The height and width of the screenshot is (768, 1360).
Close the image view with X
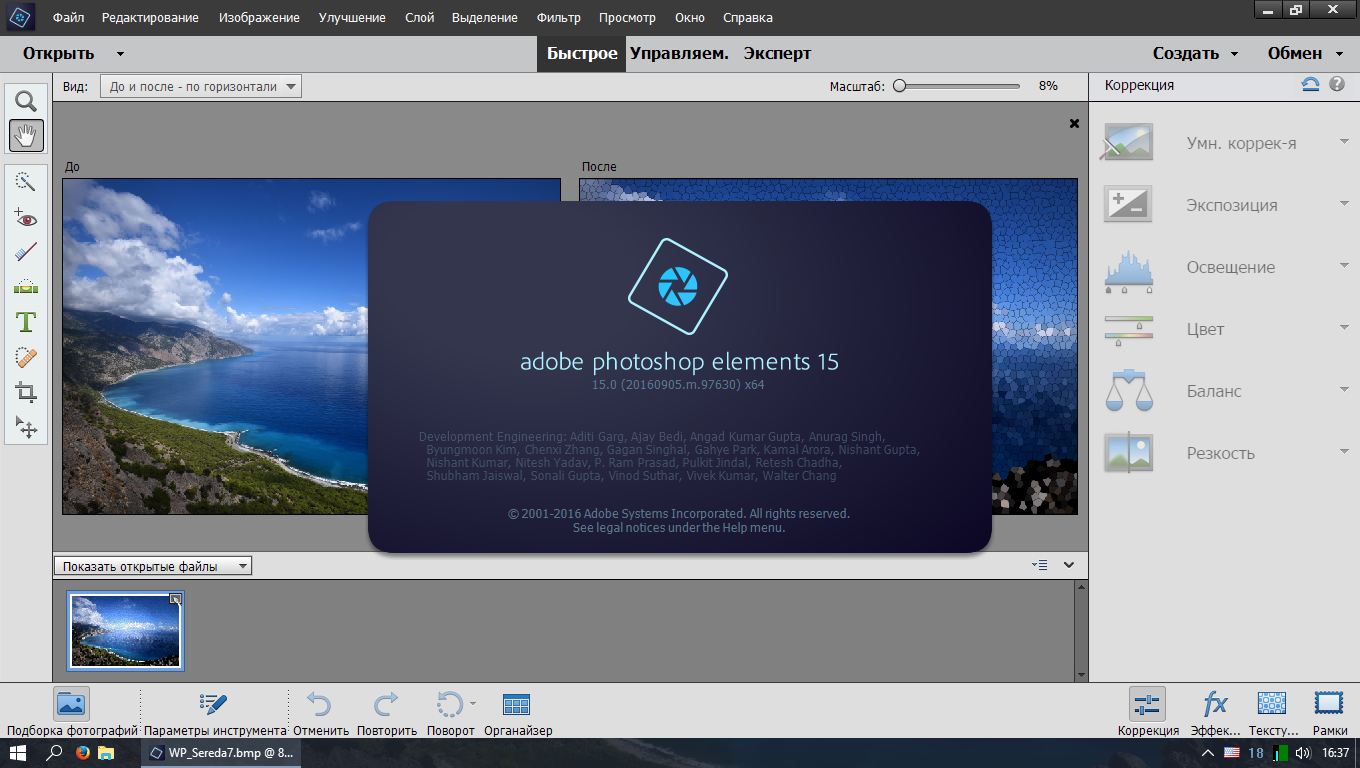click(1074, 124)
